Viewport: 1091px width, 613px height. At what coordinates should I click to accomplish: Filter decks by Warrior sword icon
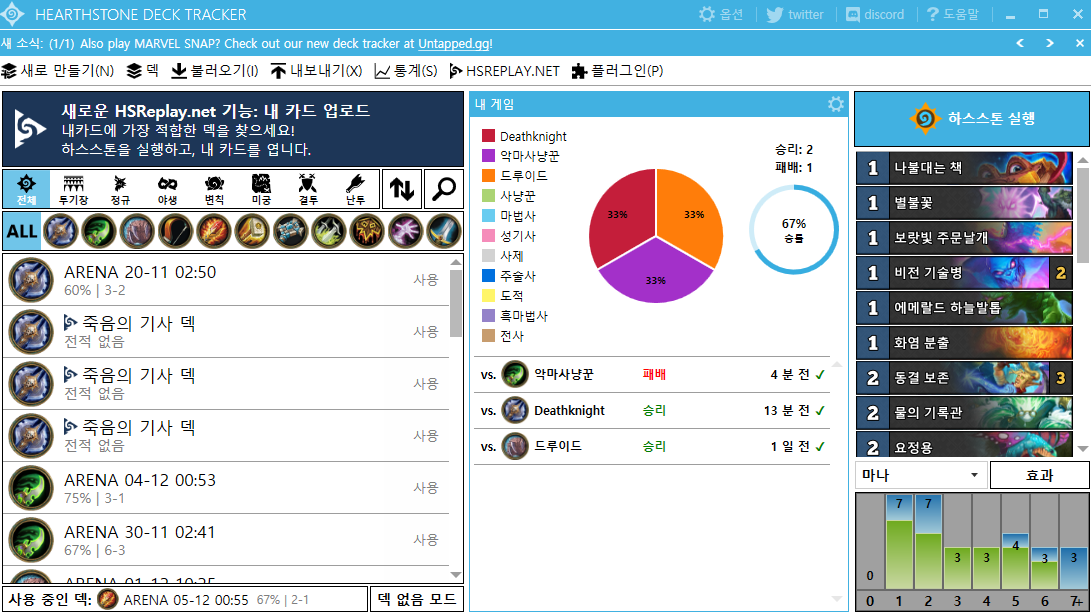[443, 231]
